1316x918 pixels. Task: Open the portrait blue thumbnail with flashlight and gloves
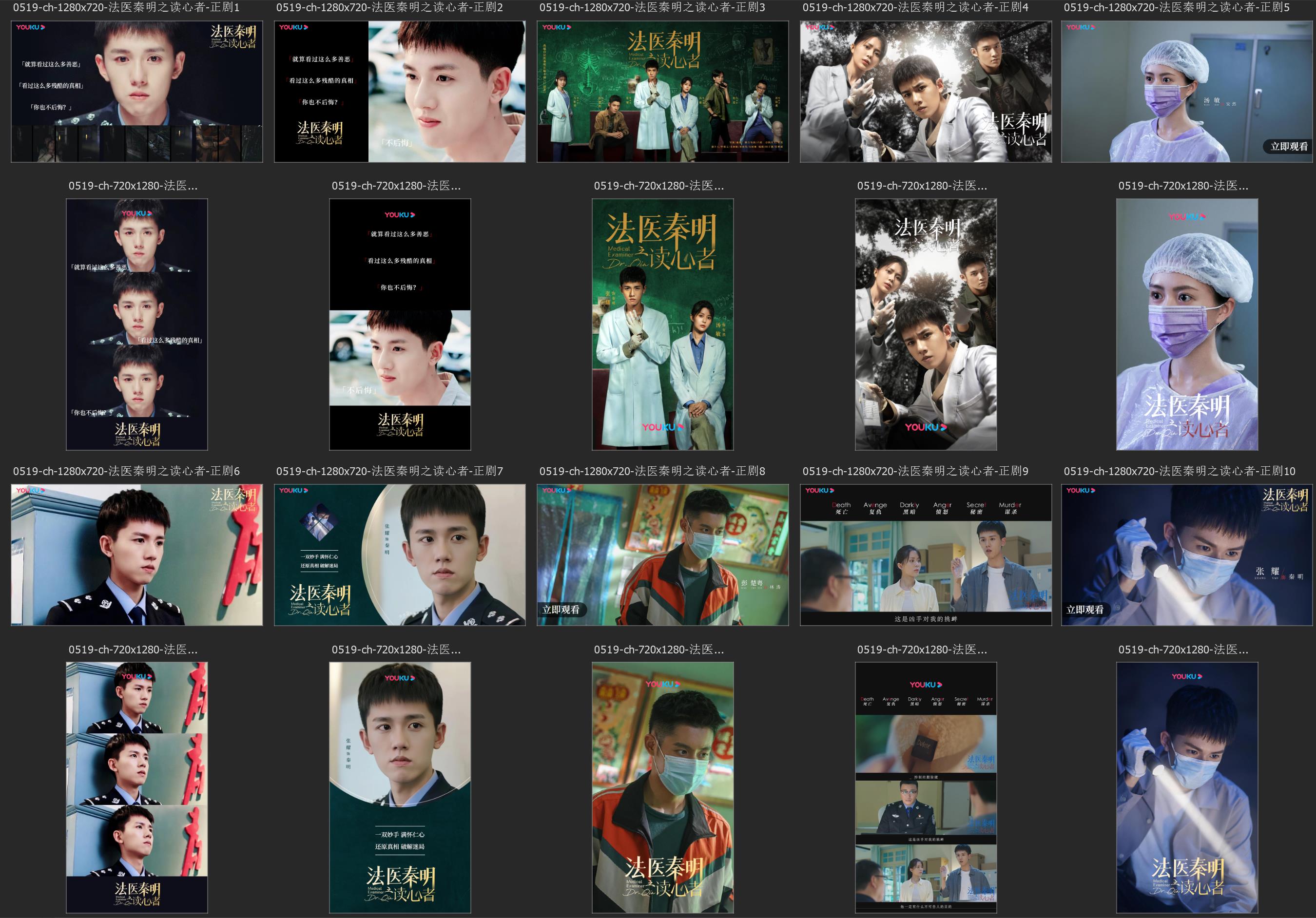click(x=1187, y=787)
